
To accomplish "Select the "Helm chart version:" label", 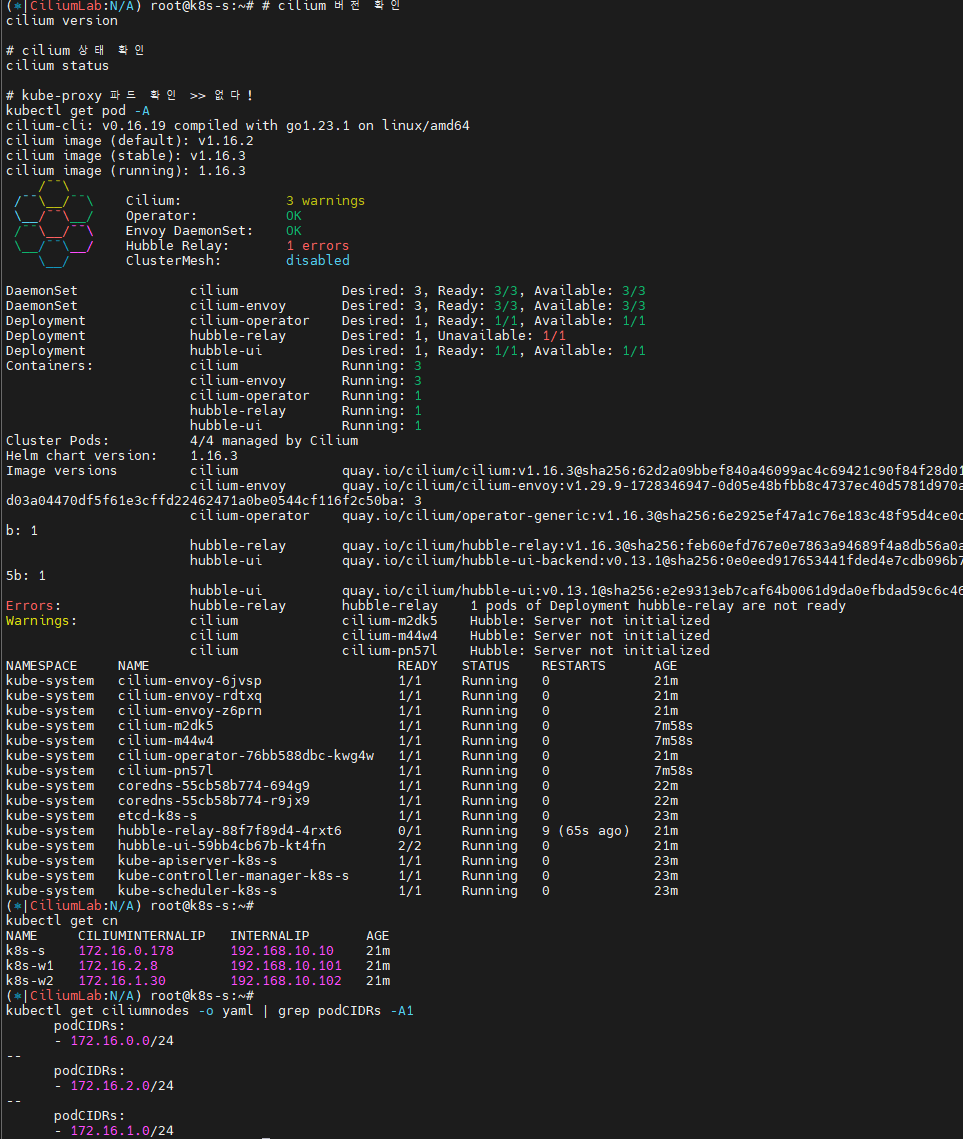I will [81, 456].
